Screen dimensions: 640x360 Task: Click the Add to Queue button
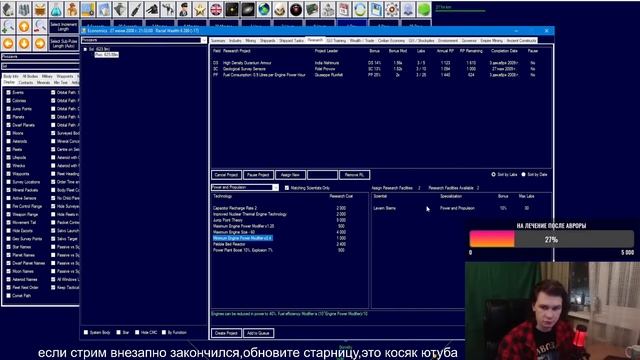click(x=258, y=333)
